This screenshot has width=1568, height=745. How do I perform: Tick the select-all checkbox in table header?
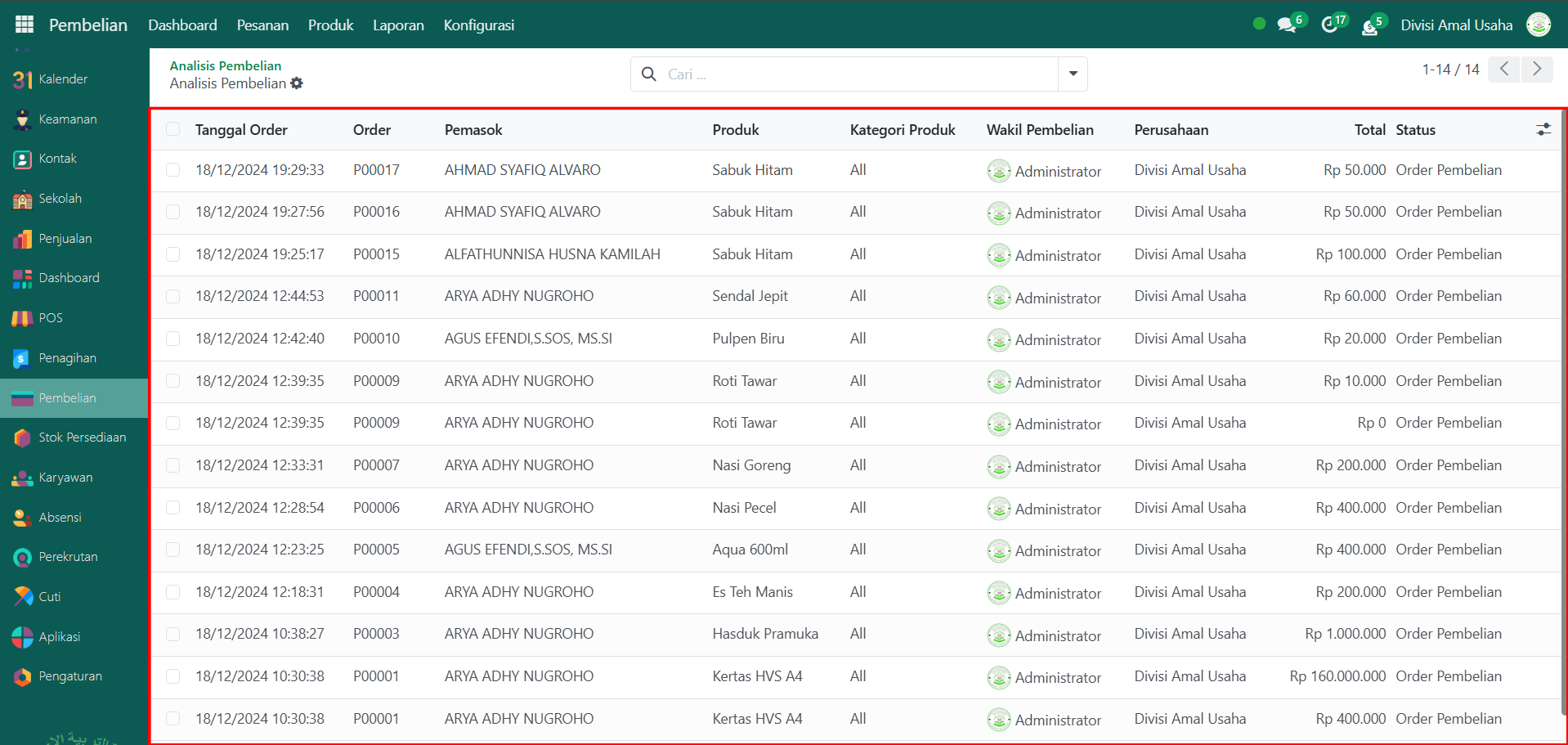172,129
